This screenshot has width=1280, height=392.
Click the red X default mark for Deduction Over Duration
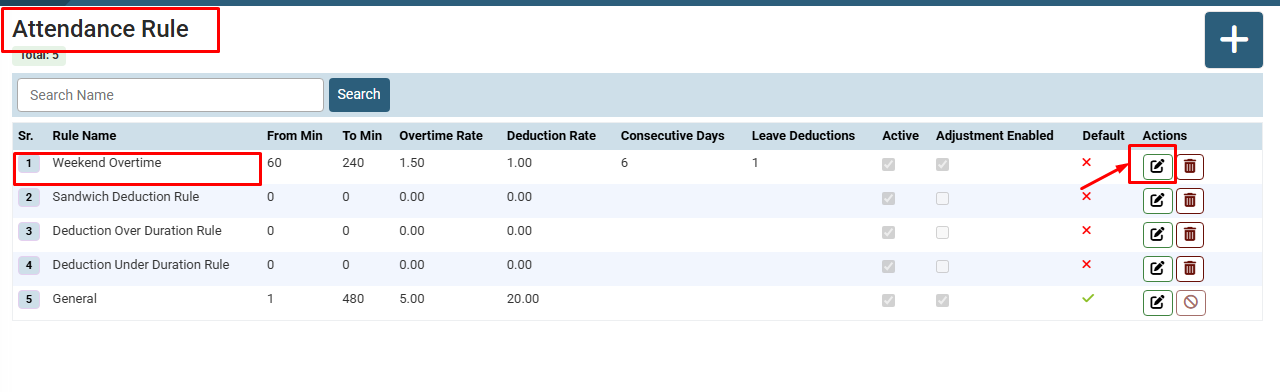tap(1087, 230)
